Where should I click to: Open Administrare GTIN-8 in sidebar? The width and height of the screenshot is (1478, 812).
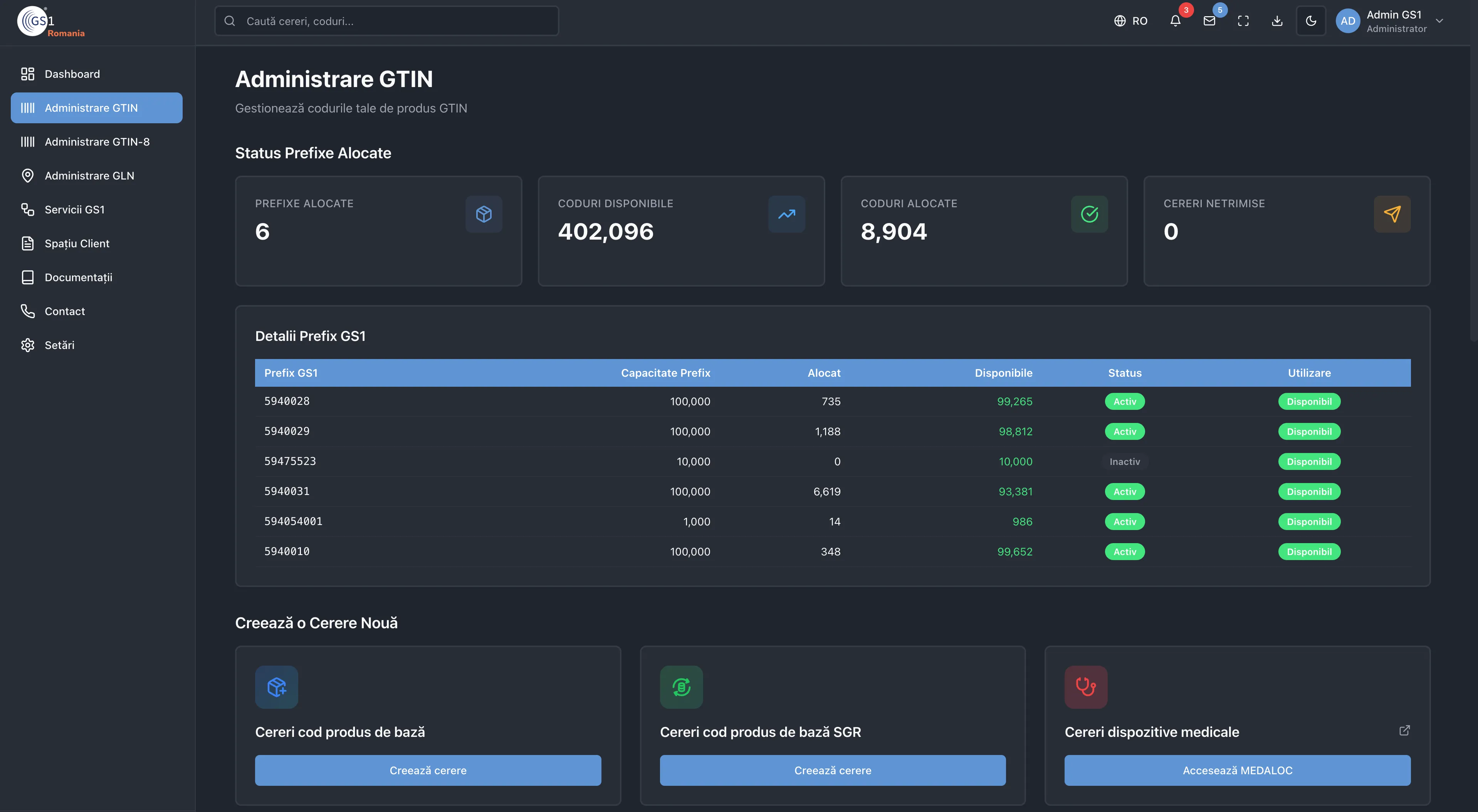(x=97, y=142)
